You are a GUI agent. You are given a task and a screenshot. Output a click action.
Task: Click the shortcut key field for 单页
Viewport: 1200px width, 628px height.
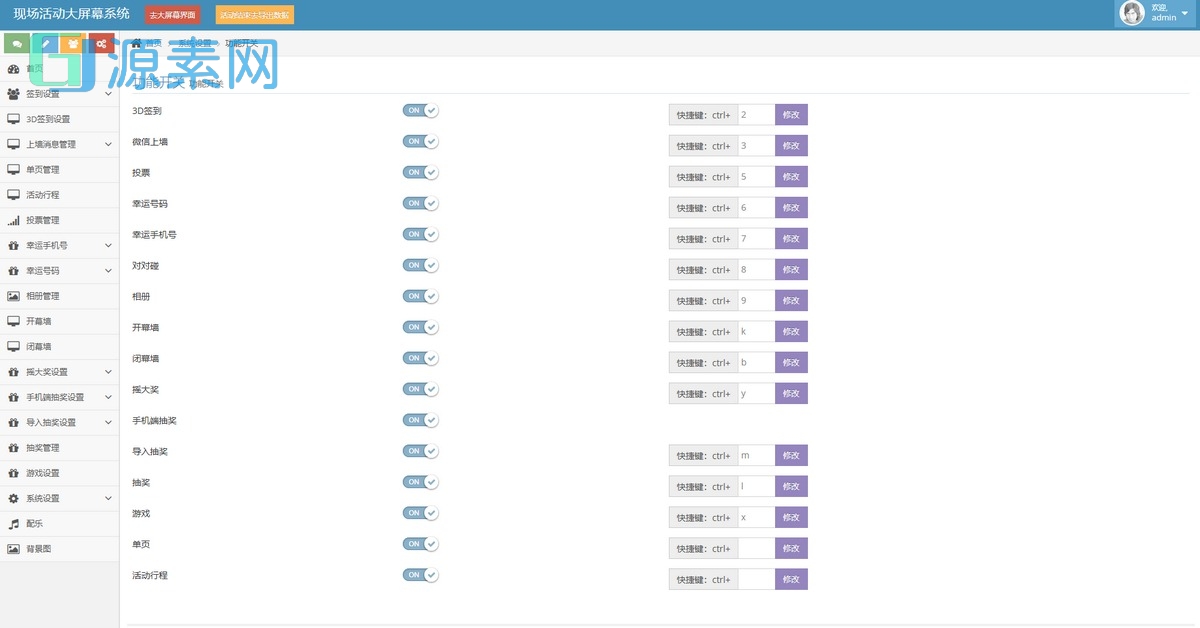tap(755, 549)
